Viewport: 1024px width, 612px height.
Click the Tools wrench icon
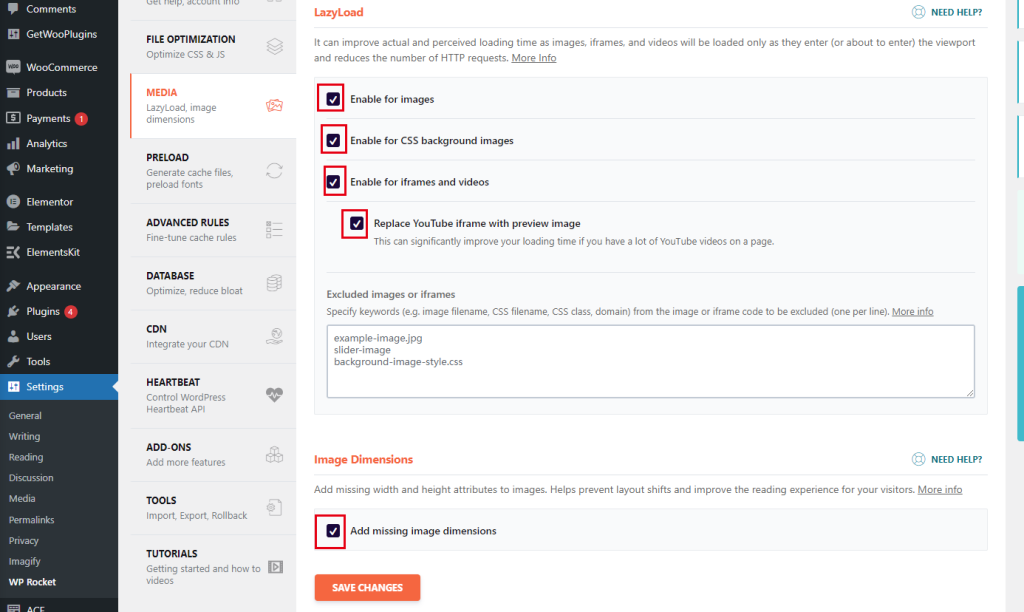(x=13, y=361)
